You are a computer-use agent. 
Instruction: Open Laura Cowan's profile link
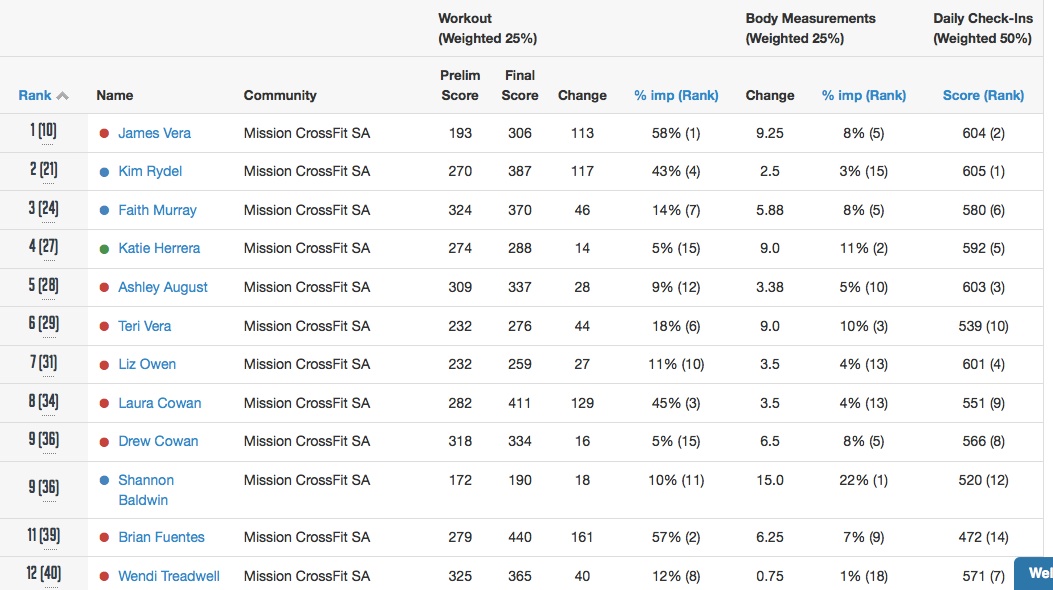[160, 403]
